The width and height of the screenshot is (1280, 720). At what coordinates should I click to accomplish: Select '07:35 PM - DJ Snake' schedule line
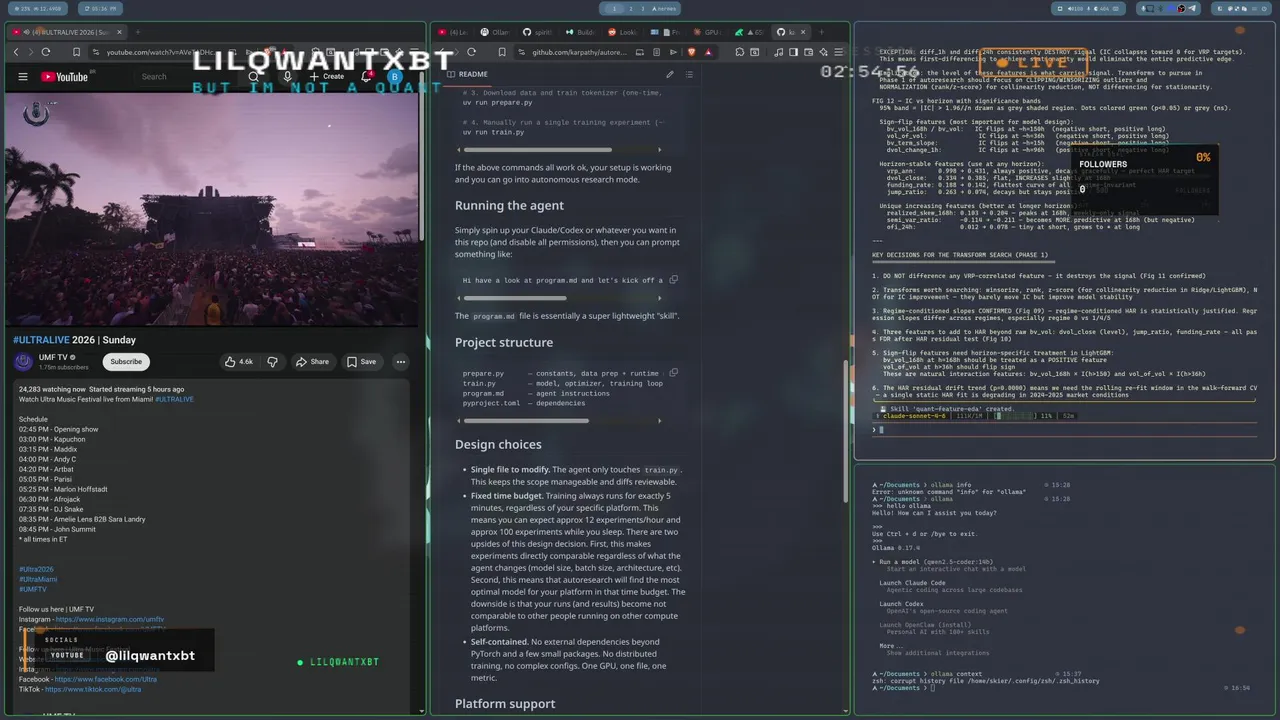pos(51,509)
